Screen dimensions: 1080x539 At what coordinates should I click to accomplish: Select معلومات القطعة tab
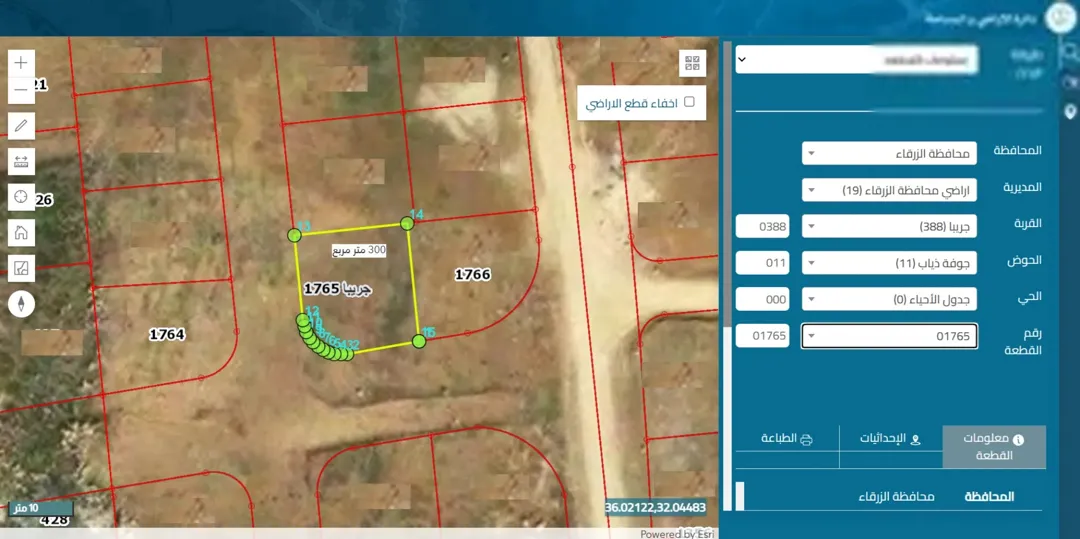point(994,447)
